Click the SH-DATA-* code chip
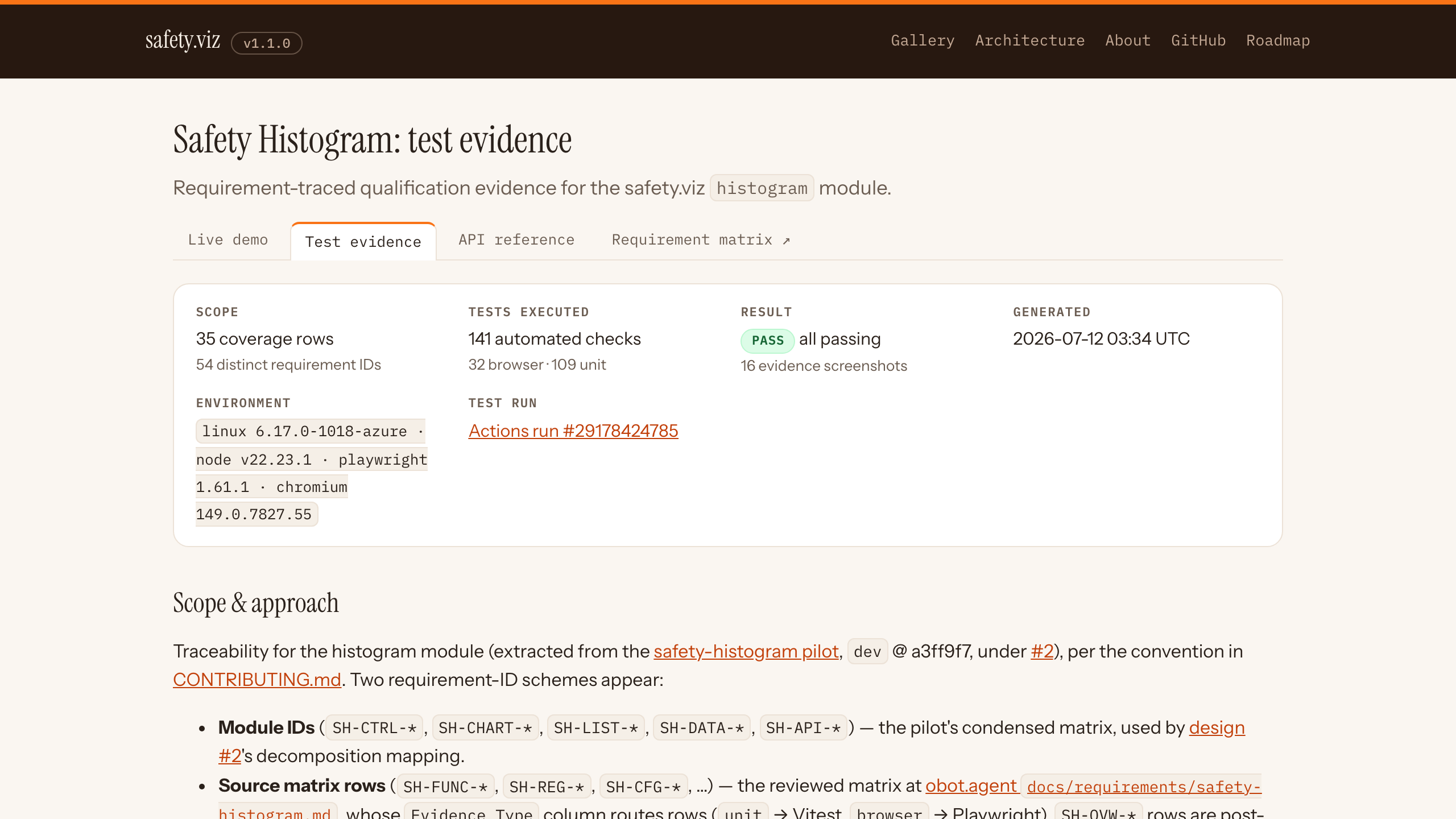The height and width of the screenshot is (819, 1456). (702, 728)
